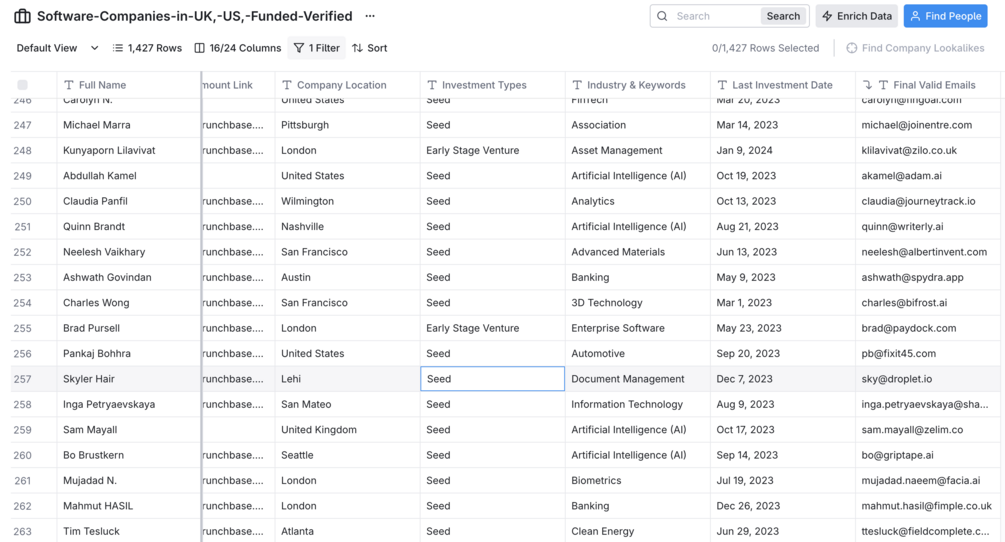Expand the Default View dropdown

[x=58, y=48]
